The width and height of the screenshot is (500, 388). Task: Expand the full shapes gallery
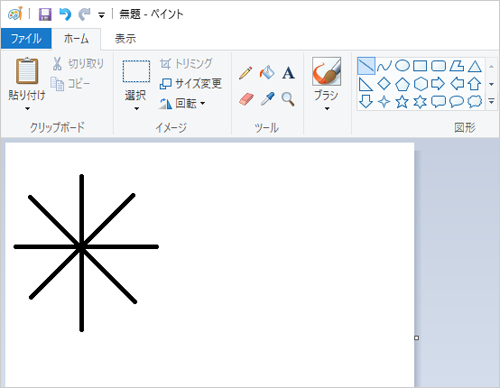491,101
